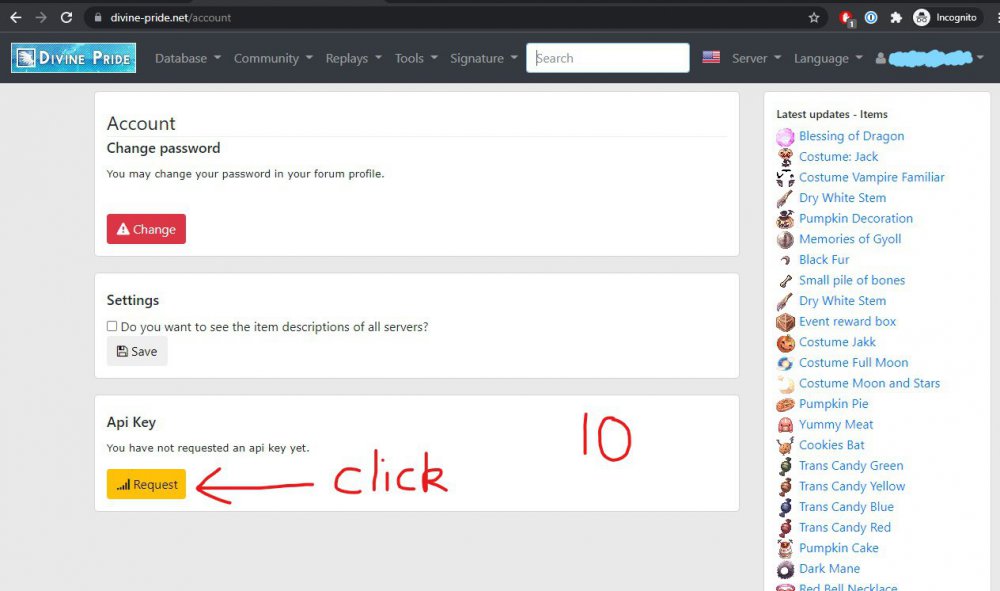Click the Cookies Bat item icon
Image resolution: width=1000 pixels, height=591 pixels.
[x=785, y=445]
